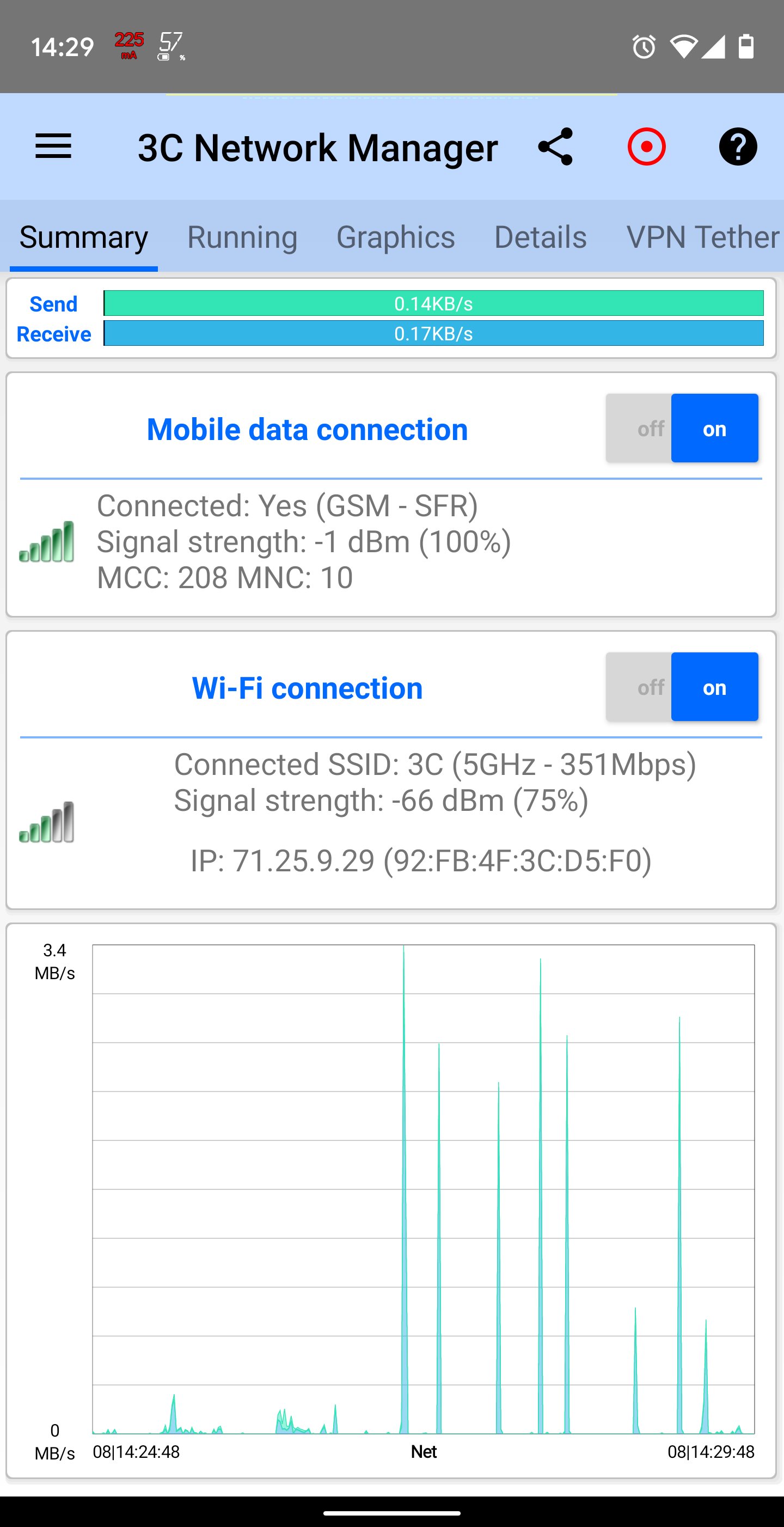Turn off Wi-Fi connection switch
This screenshot has width=784, height=1527.
click(x=650, y=687)
